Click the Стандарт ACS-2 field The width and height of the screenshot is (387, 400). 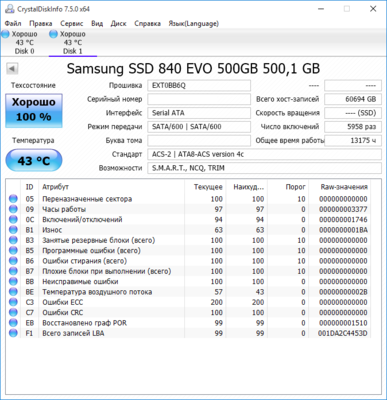[265, 154]
